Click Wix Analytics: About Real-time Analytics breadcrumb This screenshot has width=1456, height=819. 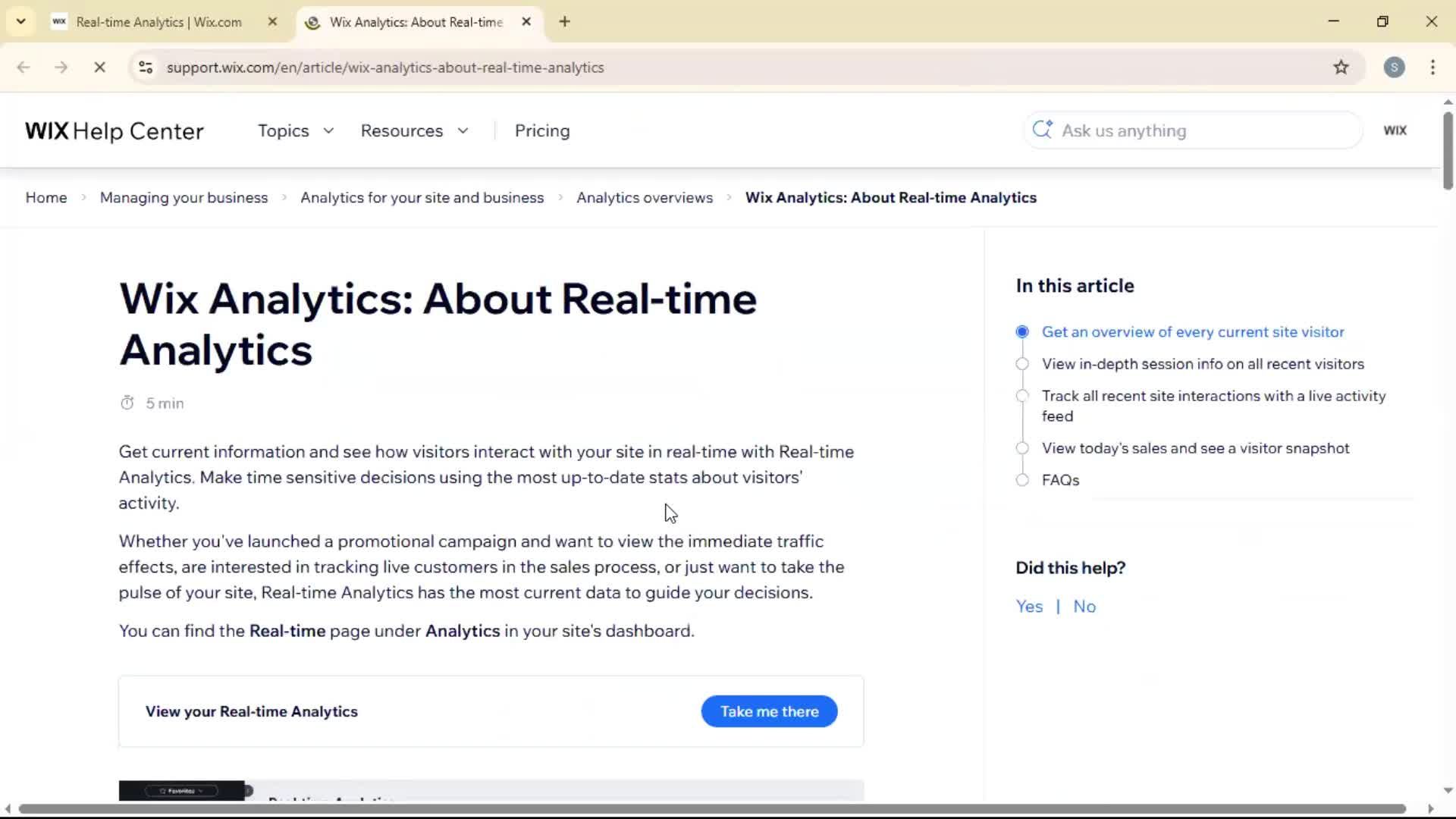point(890,198)
